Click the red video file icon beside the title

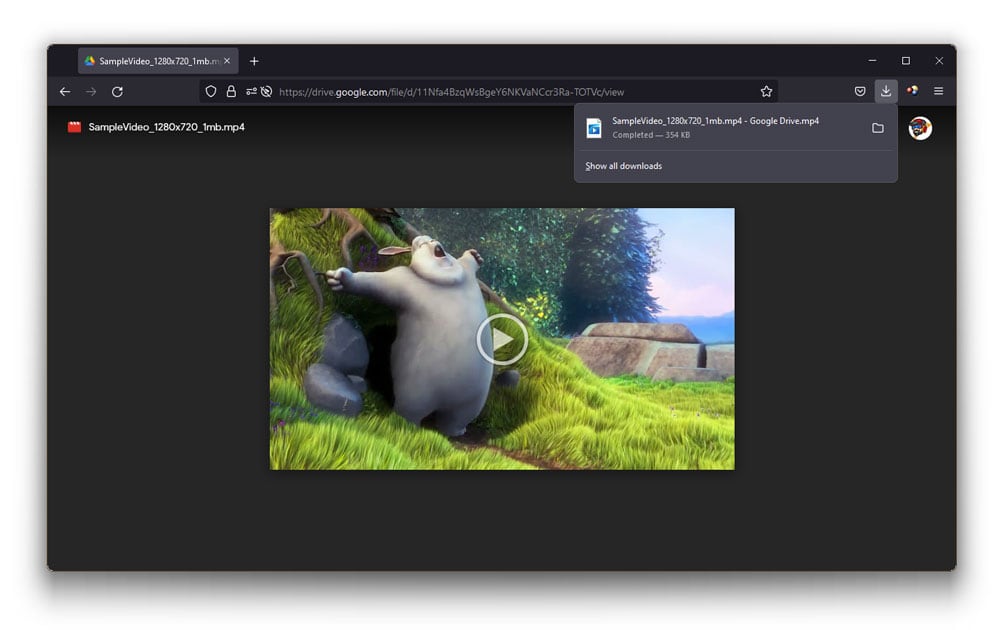(75, 127)
